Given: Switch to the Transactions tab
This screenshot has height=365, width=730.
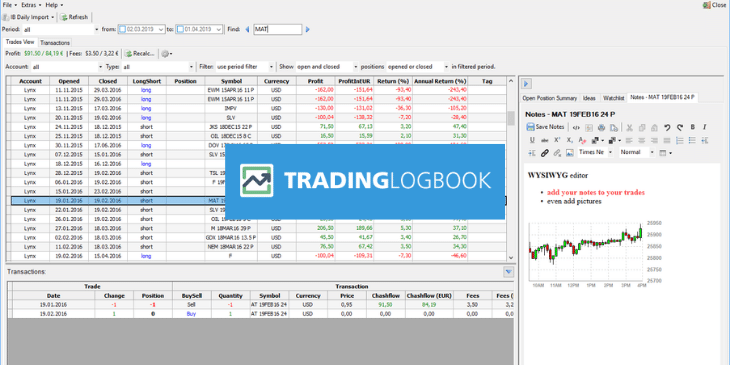Looking at the screenshot, I should tap(55, 42).
